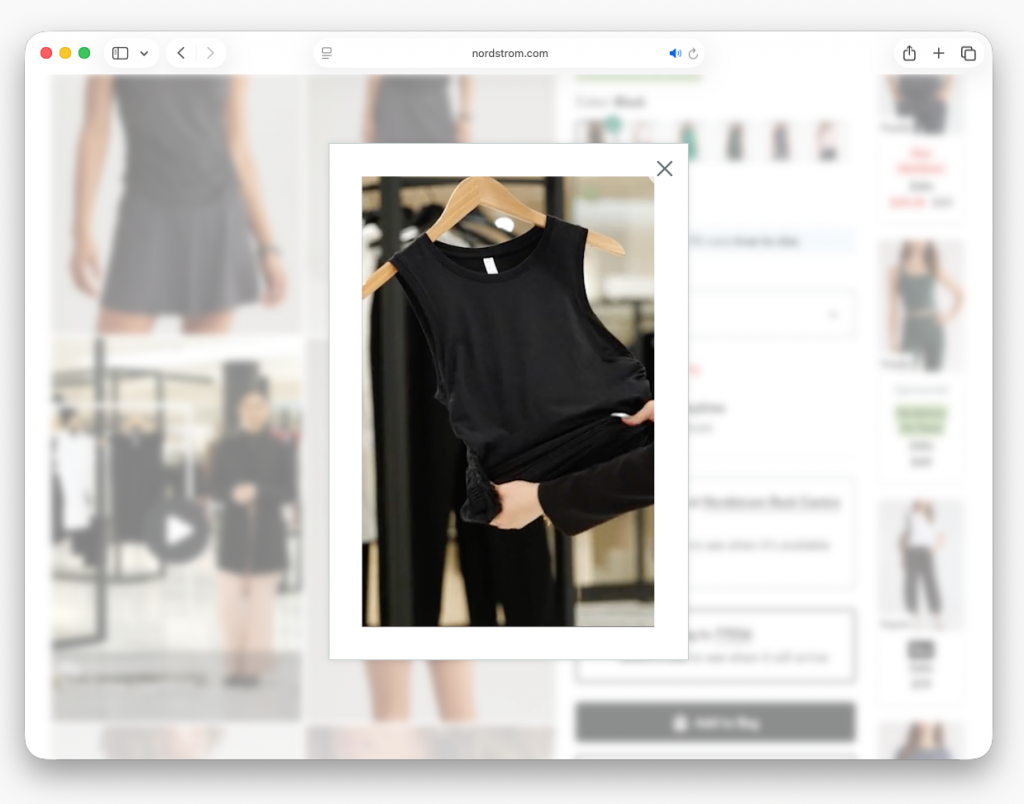1024x804 pixels.
Task: Reload the nordstrom.com page
Action: coord(693,53)
